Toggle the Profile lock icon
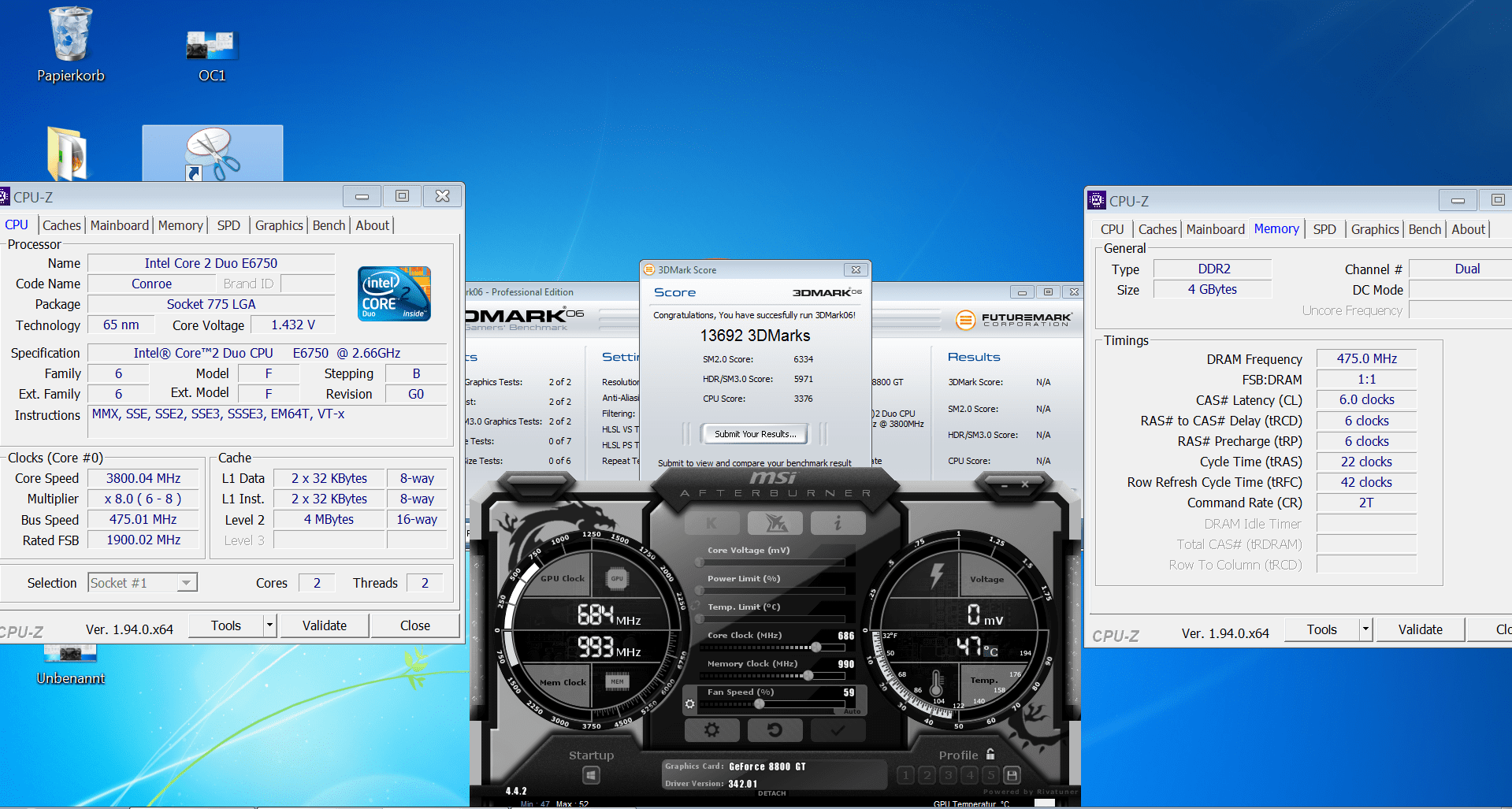The width and height of the screenshot is (1512, 809). 990,754
